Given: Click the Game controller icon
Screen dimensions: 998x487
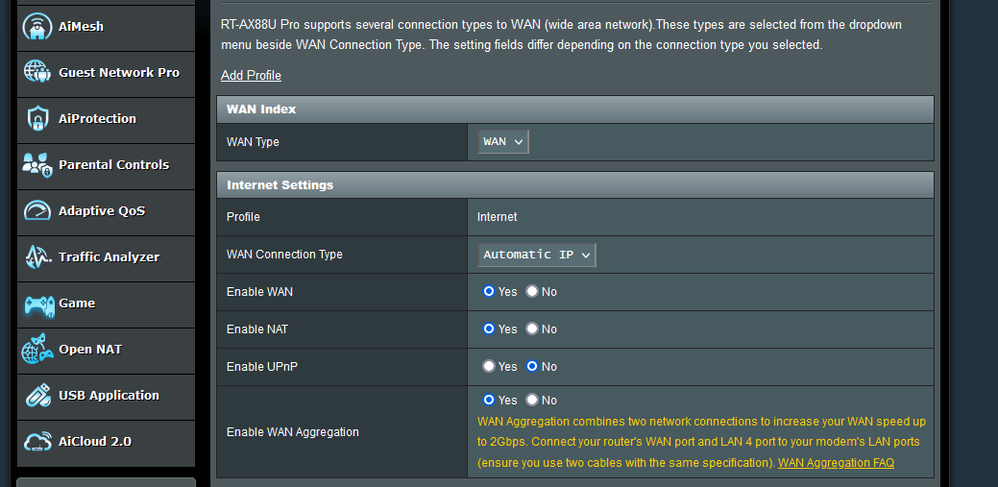Looking at the screenshot, I should click(37, 303).
